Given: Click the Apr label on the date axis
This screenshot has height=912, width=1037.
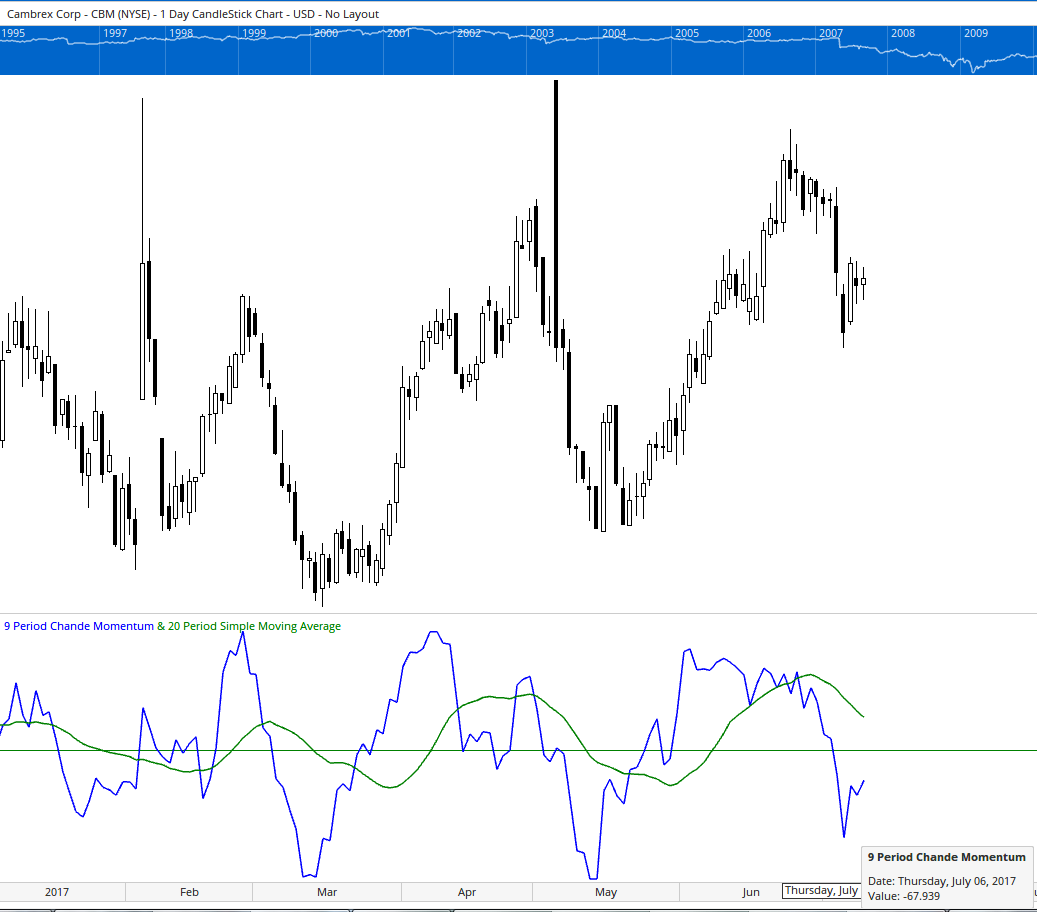Looking at the screenshot, I should click(x=467, y=892).
